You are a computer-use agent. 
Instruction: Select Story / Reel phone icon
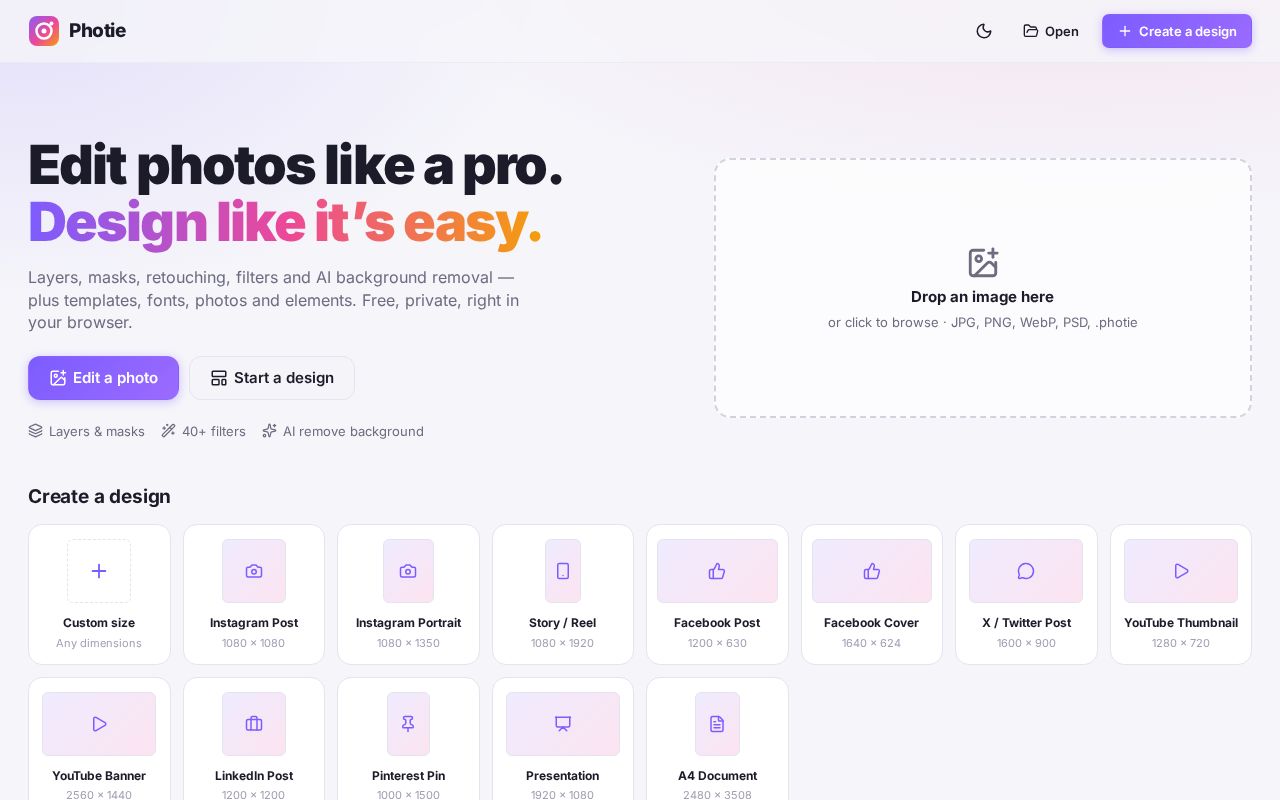coord(563,571)
